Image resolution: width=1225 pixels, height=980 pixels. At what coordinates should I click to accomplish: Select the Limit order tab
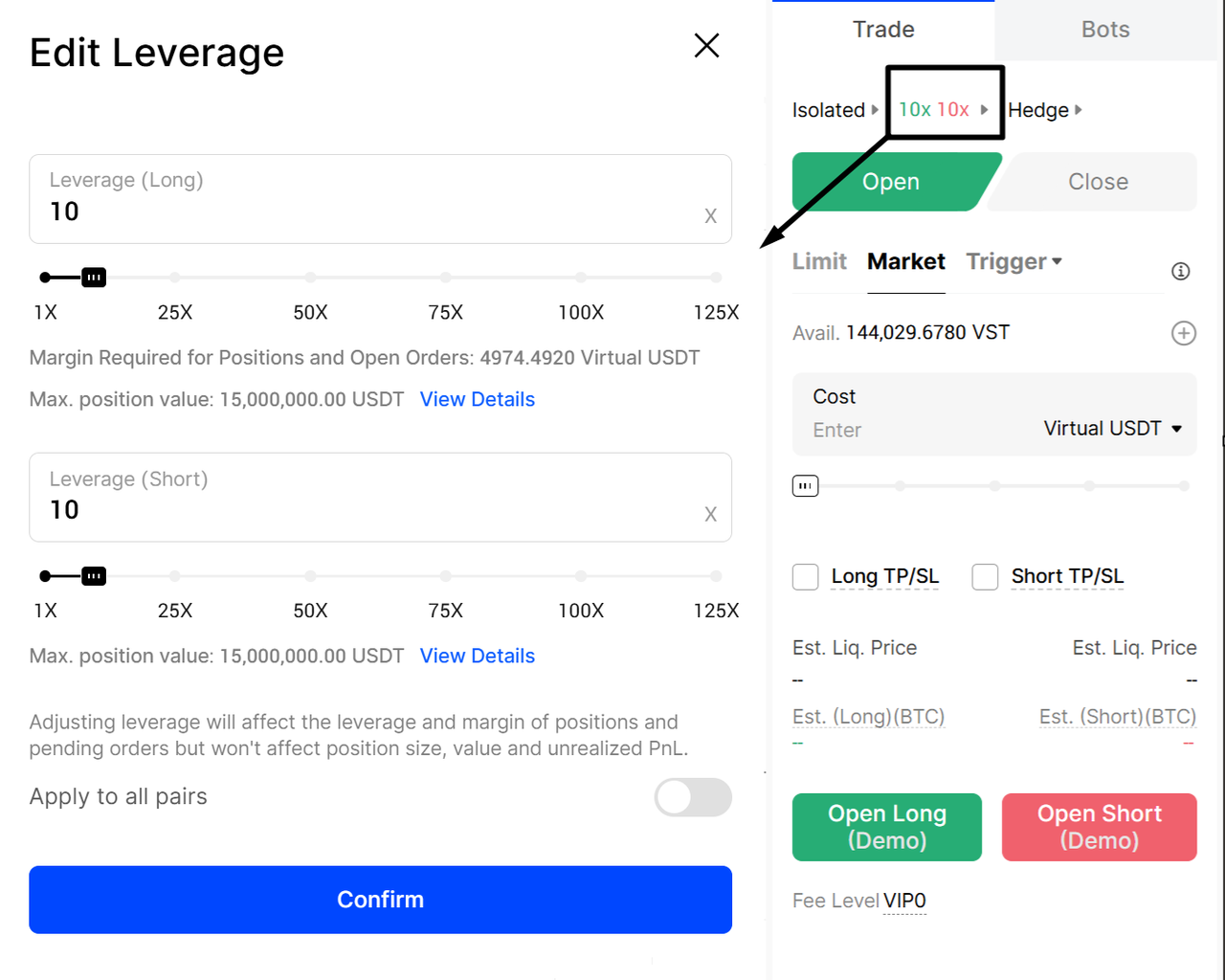[x=819, y=261]
